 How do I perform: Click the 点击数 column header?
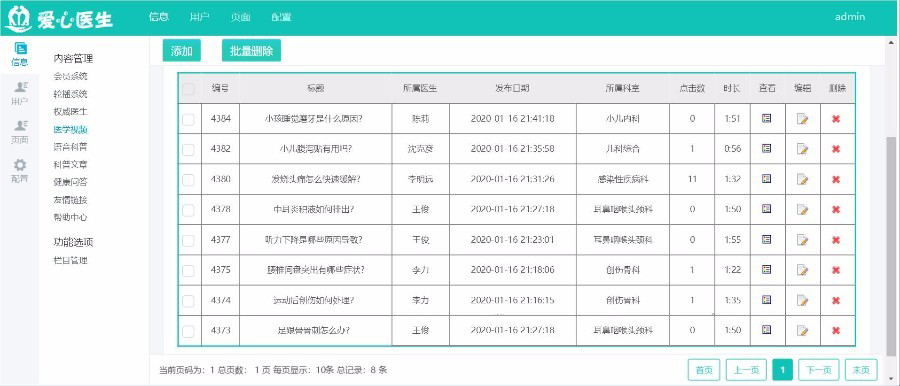692,88
